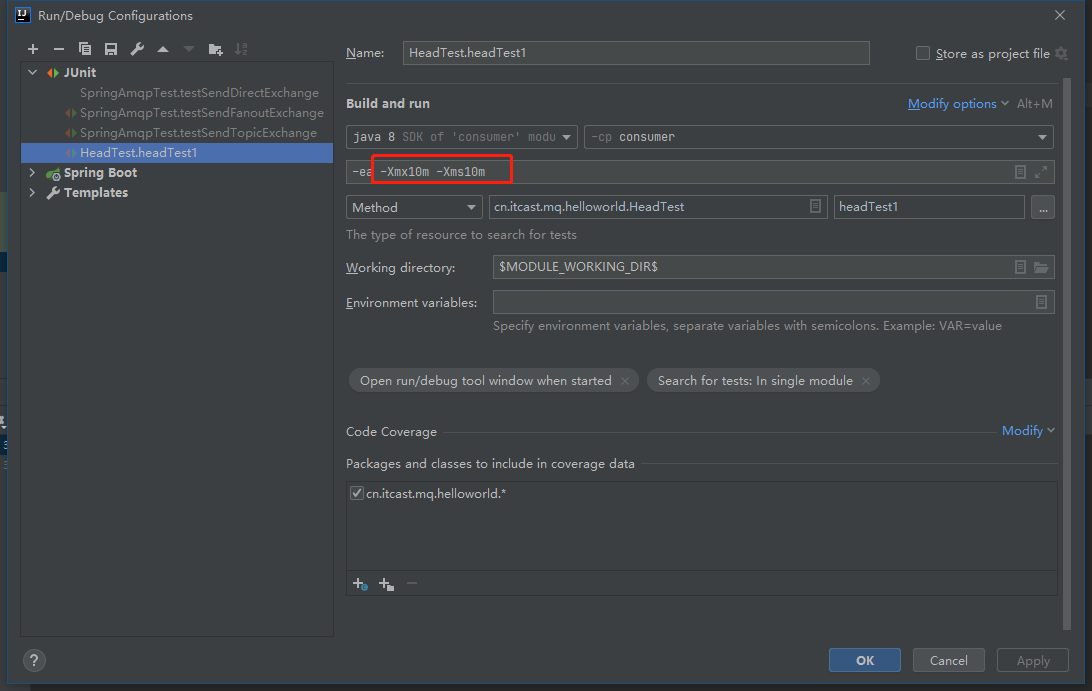1092x691 pixels.
Task: Sort configurations alphabetically
Action: coord(241,49)
